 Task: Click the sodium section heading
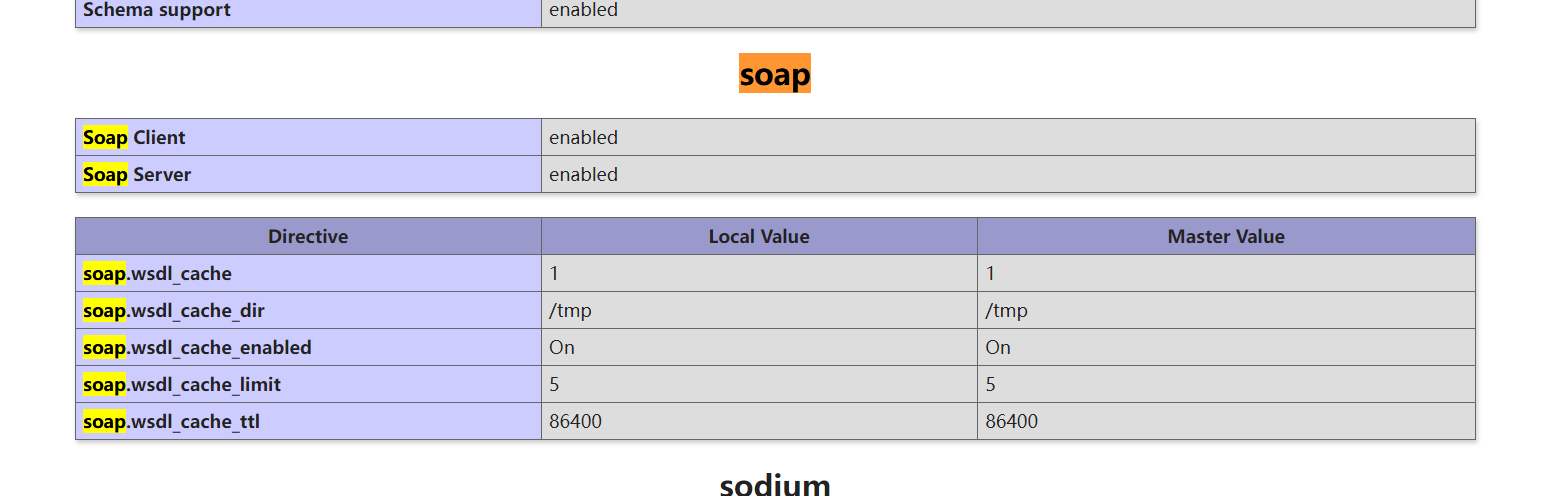pos(775,485)
